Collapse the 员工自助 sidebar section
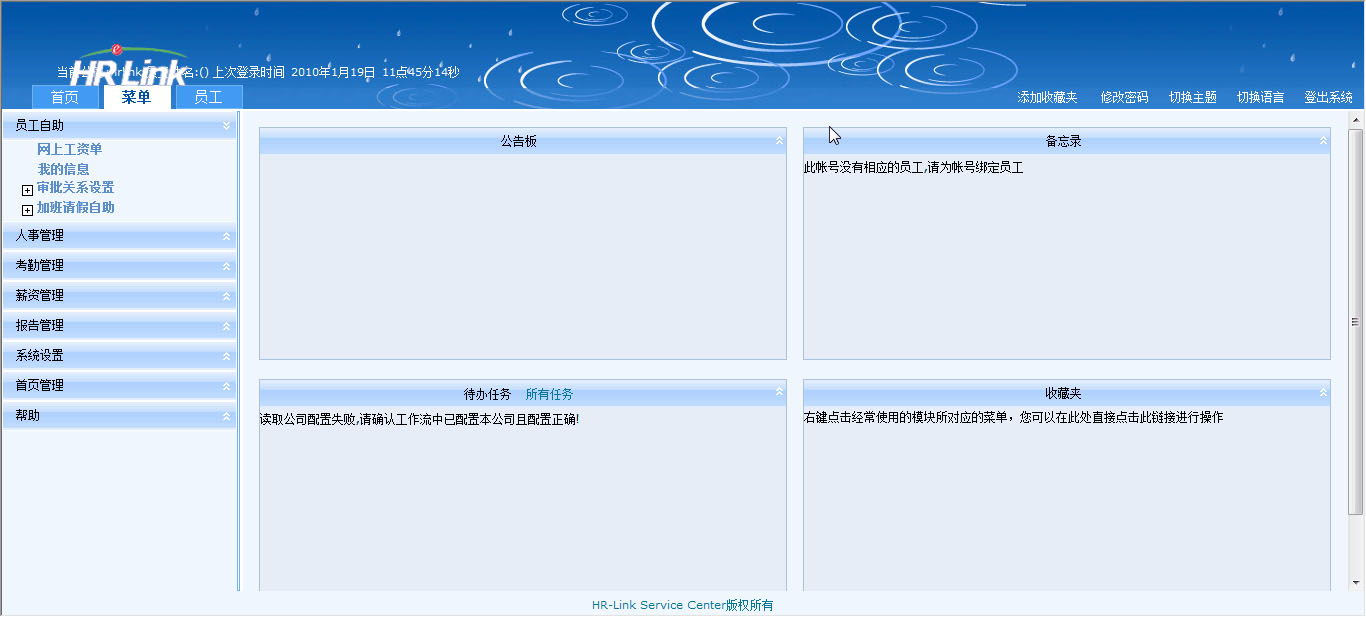Screen dimensions: 1366x617 (x=226, y=126)
